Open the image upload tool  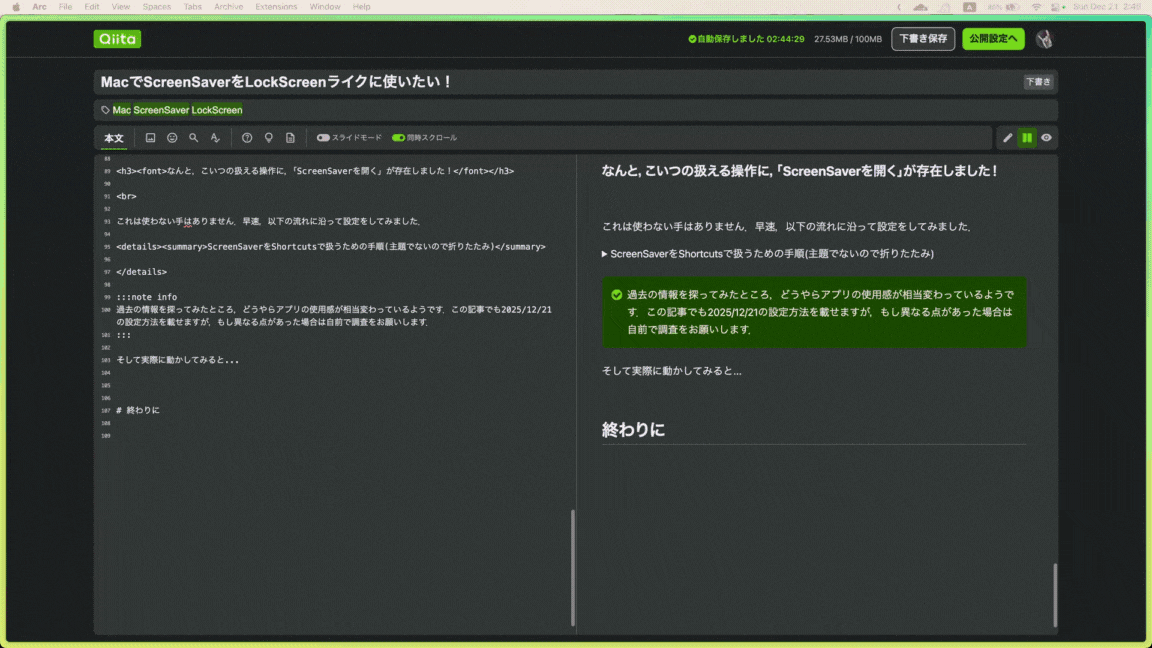pyautogui.click(x=150, y=137)
